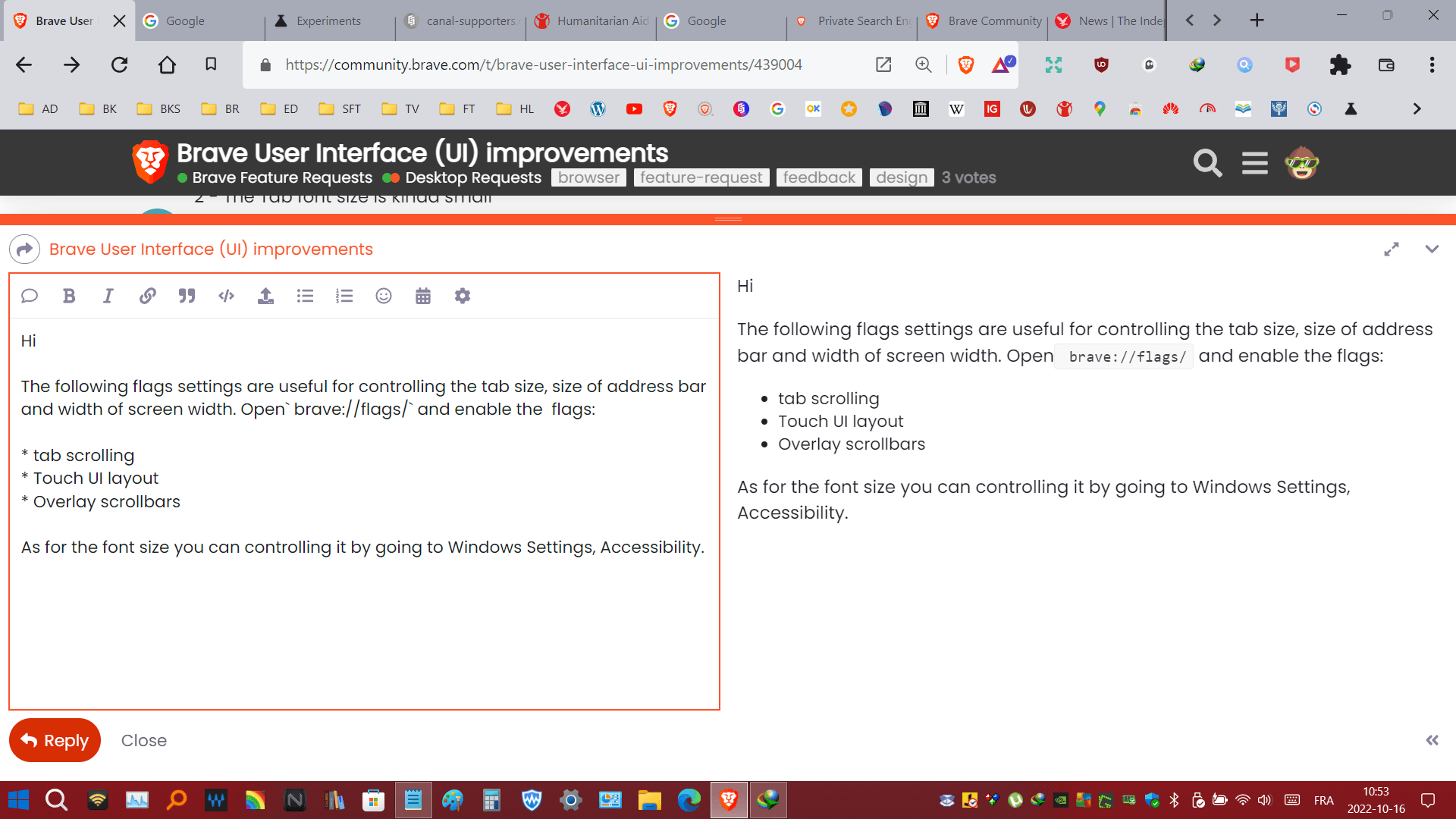Grab the orange composer resize handle
1456x819 pixels.
(728, 219)
